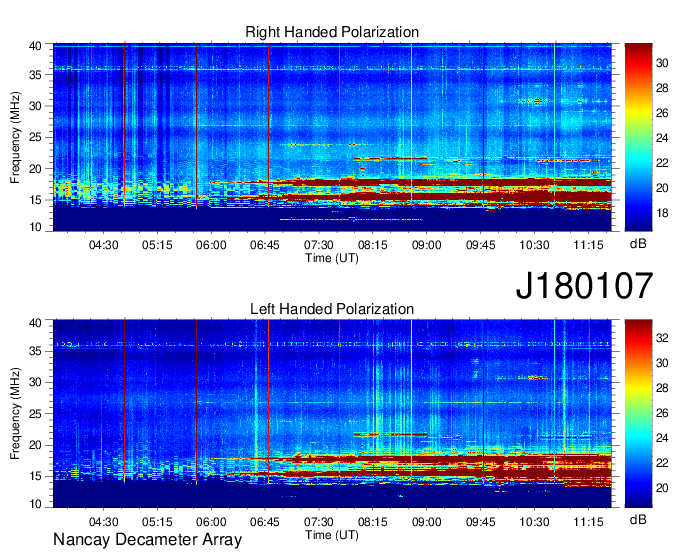Click the Right Handed Polarization spectrogram image
Viewport: 680px width, 552px height.
[x=332, y=137]
